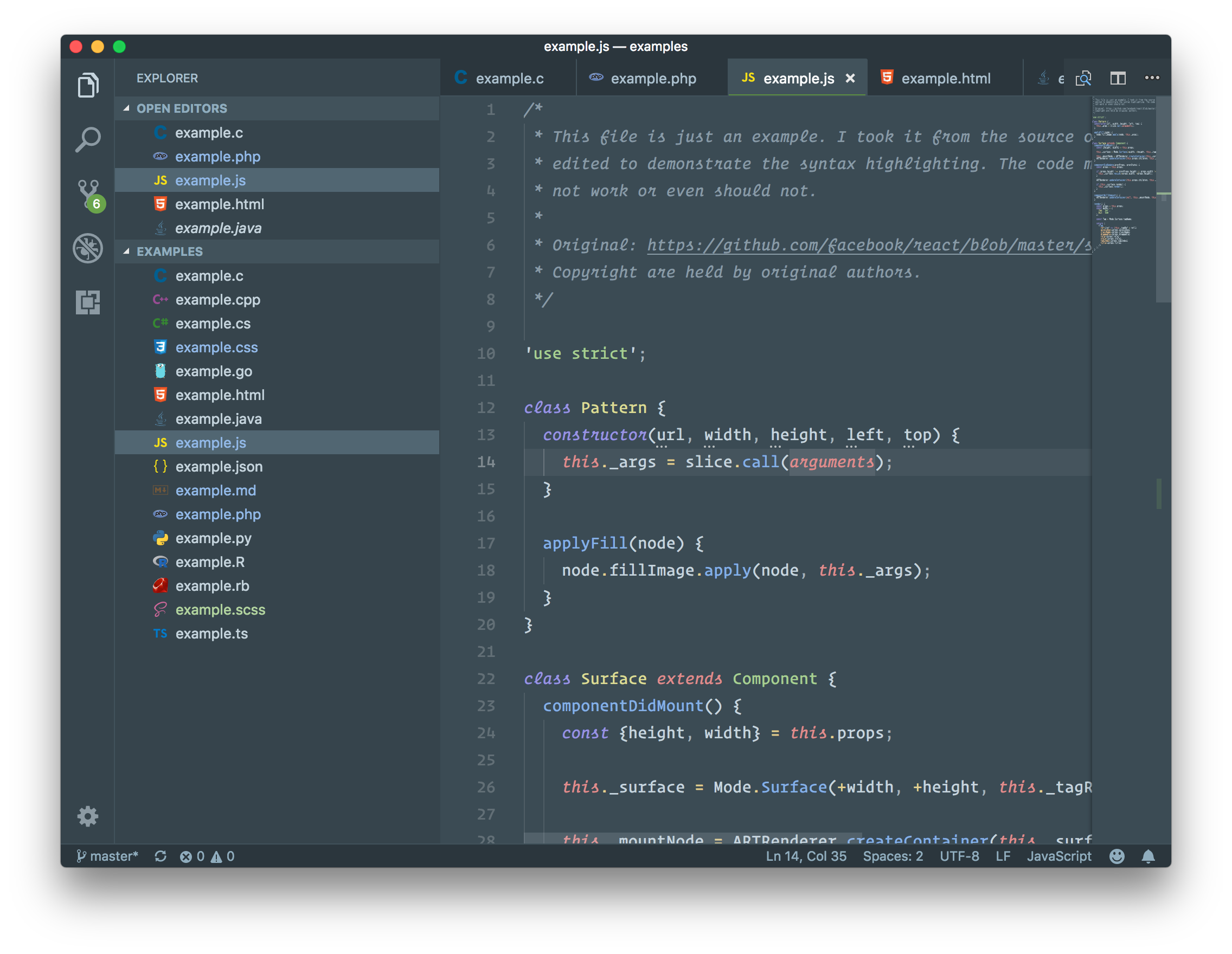Screen dimensions: 1232x954
Task: Switch to the example.php tab
Action: coord(652,78)
